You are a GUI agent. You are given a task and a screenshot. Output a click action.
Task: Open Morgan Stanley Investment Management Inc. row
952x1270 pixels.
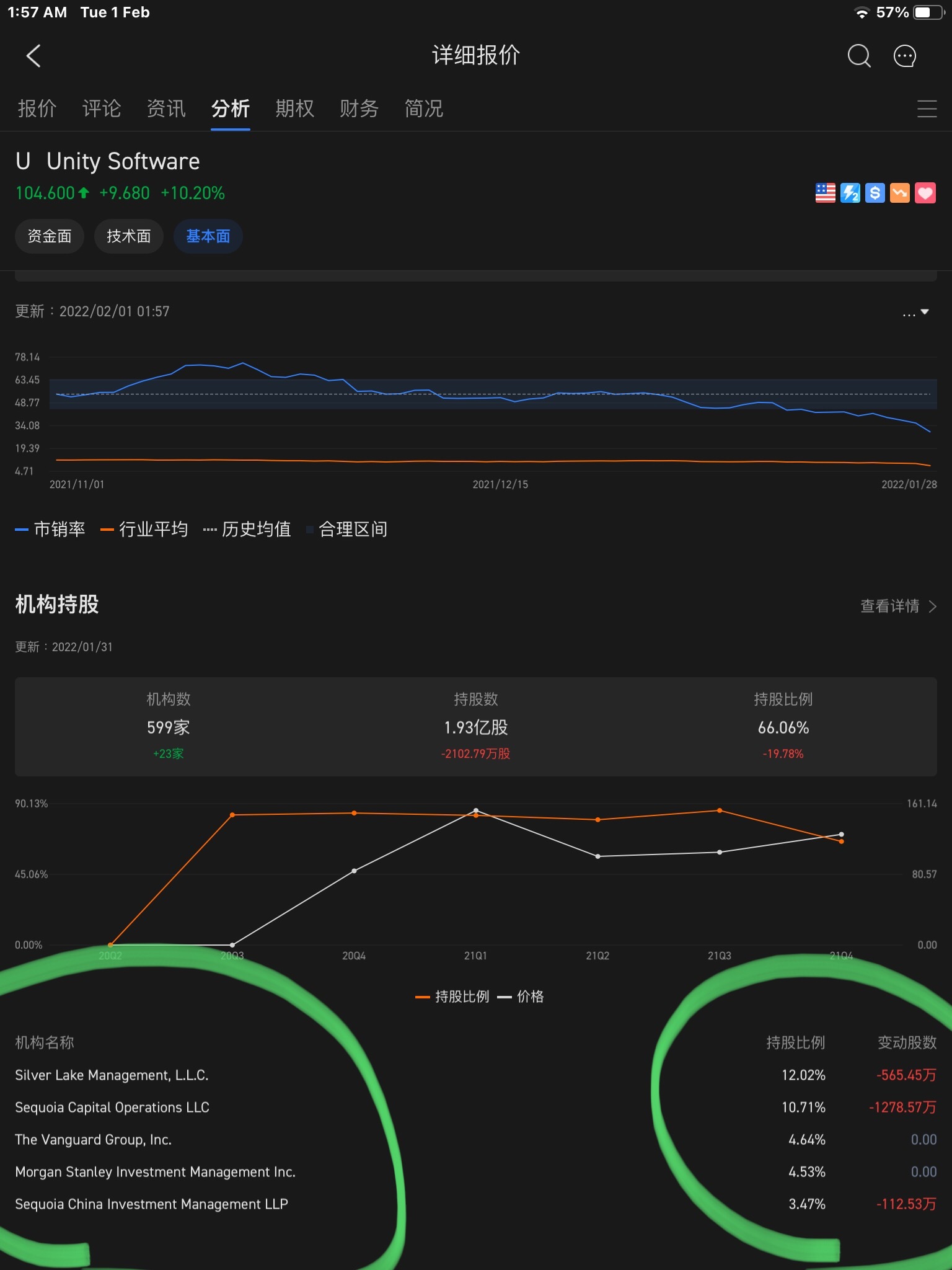(476, 1171)
